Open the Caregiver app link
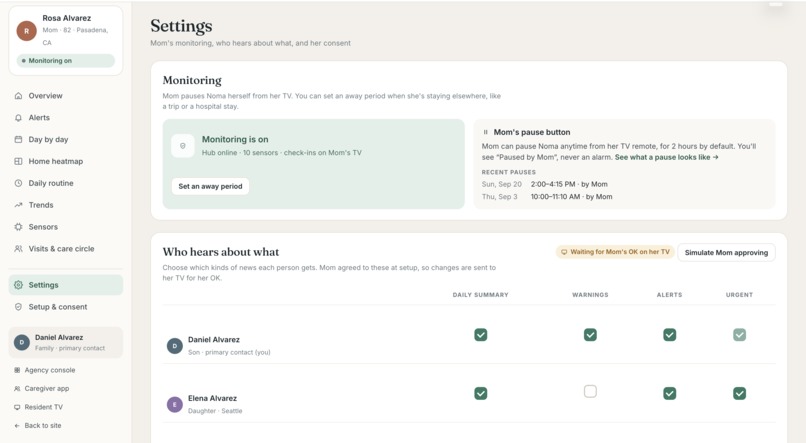 click(66, 389)
